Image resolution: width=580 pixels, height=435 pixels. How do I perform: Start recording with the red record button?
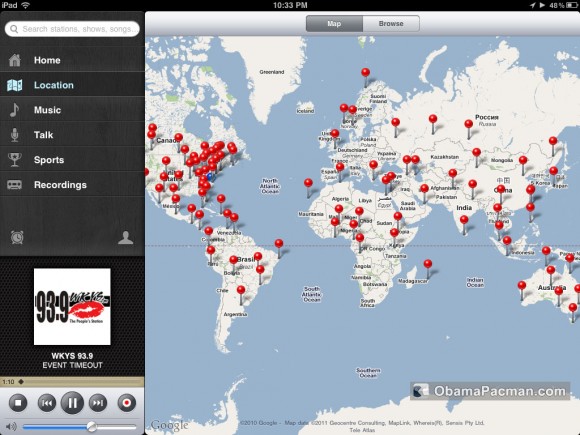tap(127, 403)
